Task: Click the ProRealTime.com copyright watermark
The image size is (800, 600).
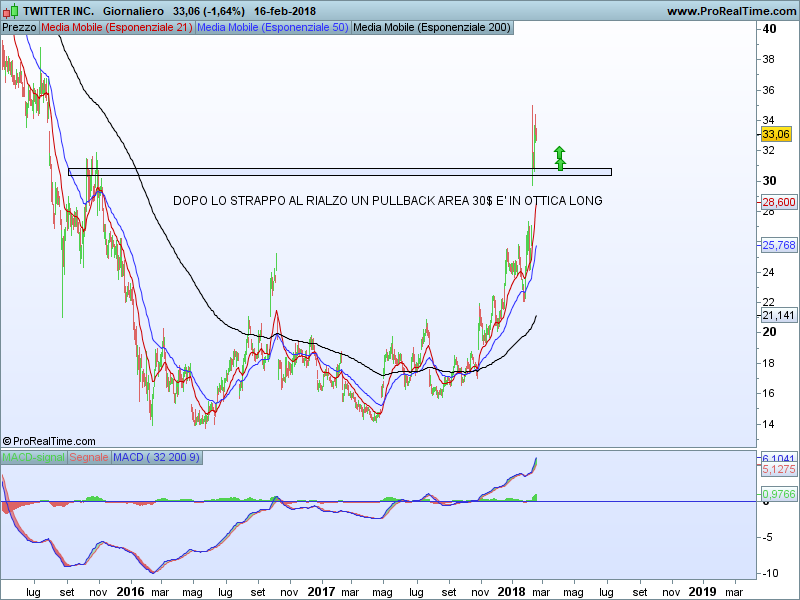Action: click(x=49, y=441)
